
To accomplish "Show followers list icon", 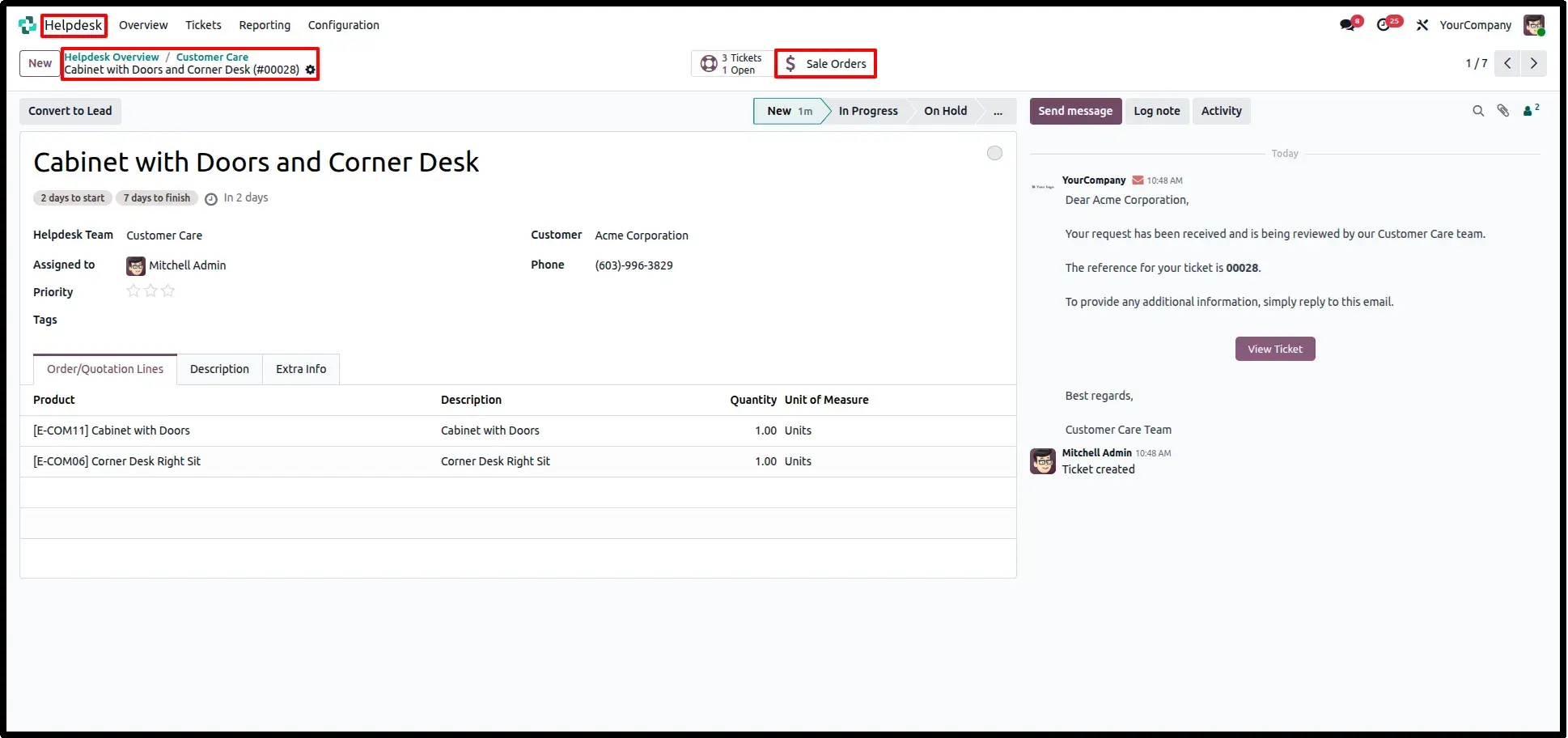I will coord(1531,111).
